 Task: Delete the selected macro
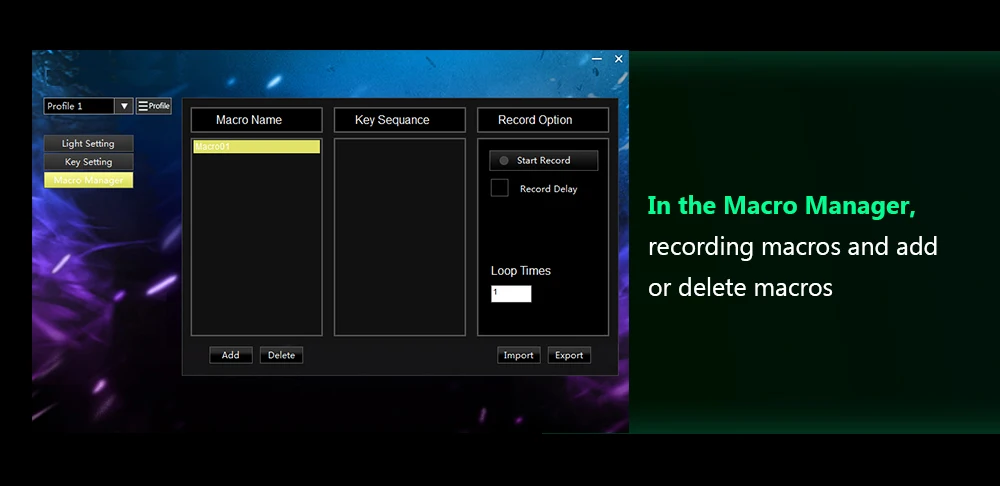coord(281,355)
